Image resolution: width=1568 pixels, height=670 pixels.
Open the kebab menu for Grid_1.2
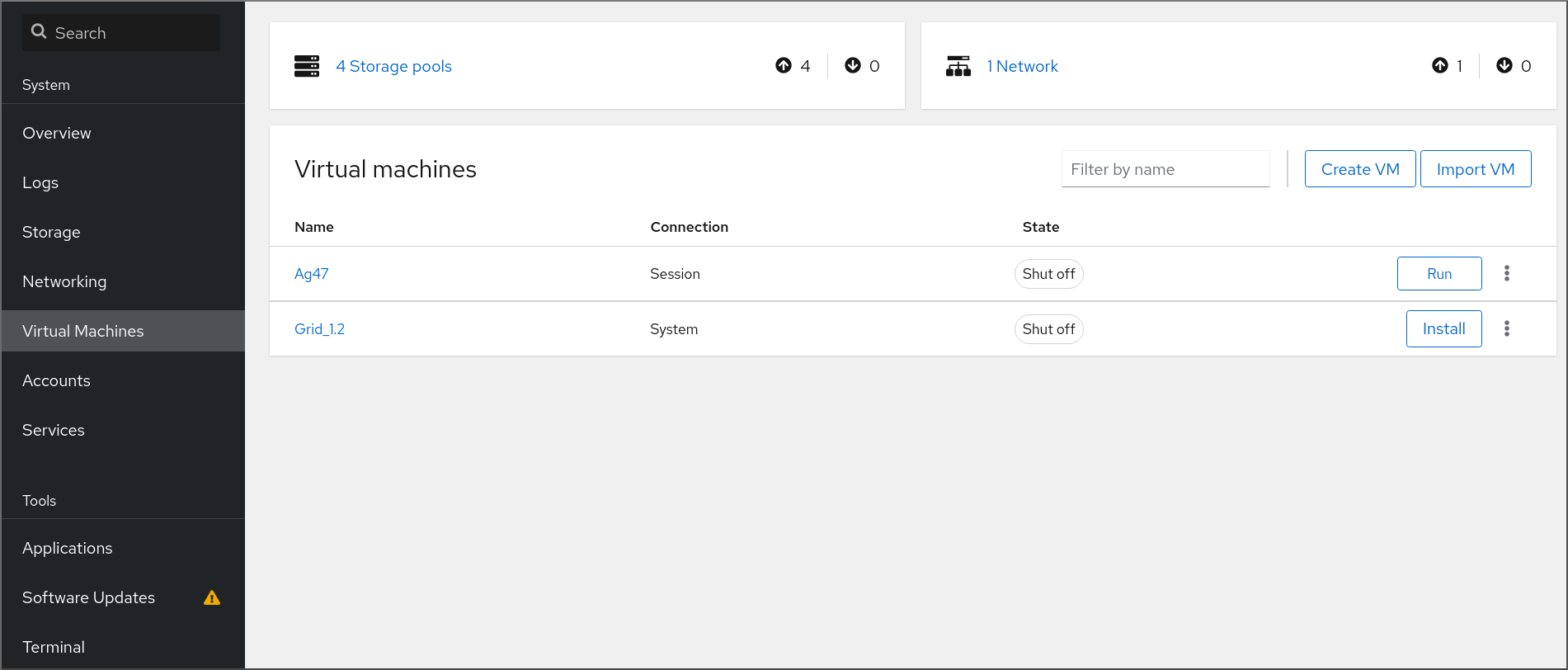coord(1506,328)
